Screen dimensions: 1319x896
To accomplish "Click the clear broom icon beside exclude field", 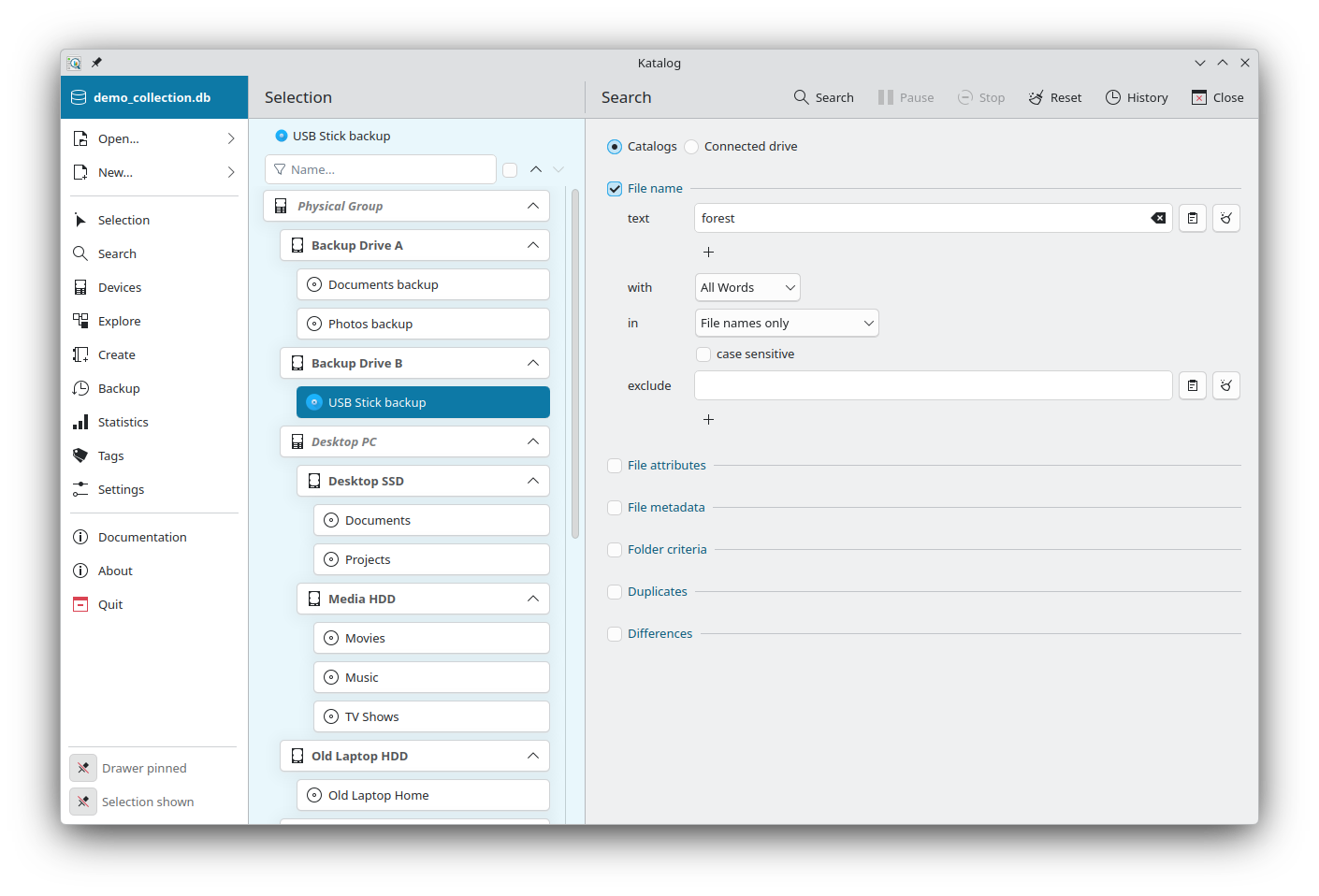I will click(1226, 385).
